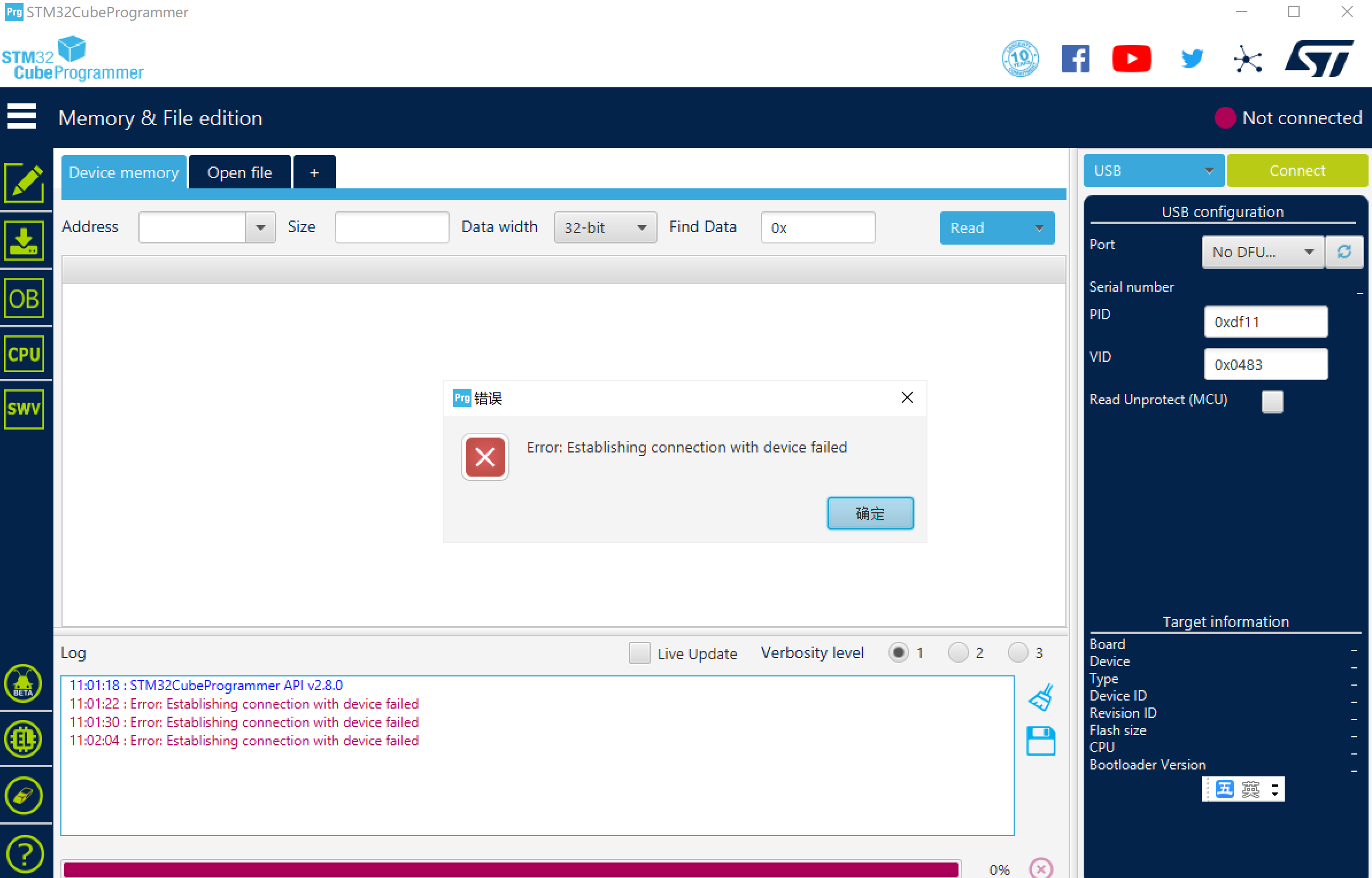1372x878 pixels.
Task: Click STM32CubeProgrammer logo
Action: coord(72,59)
